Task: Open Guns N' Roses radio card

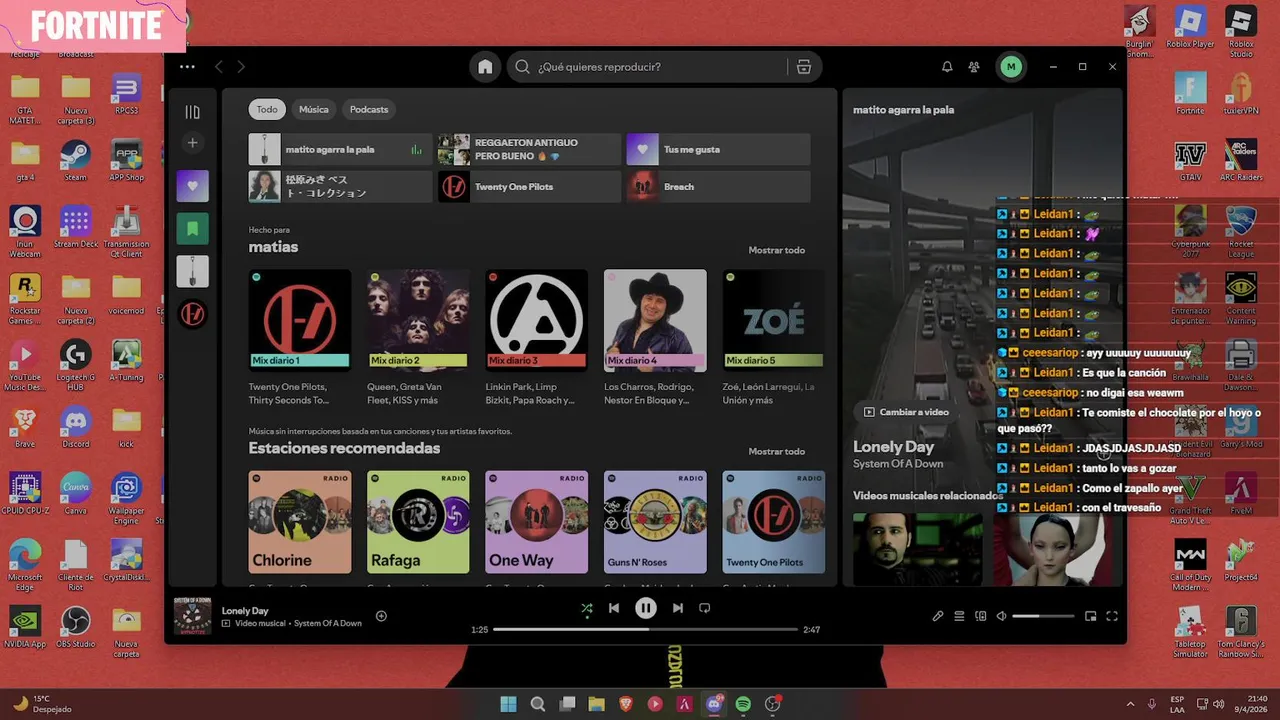Action: click(655, 525)
